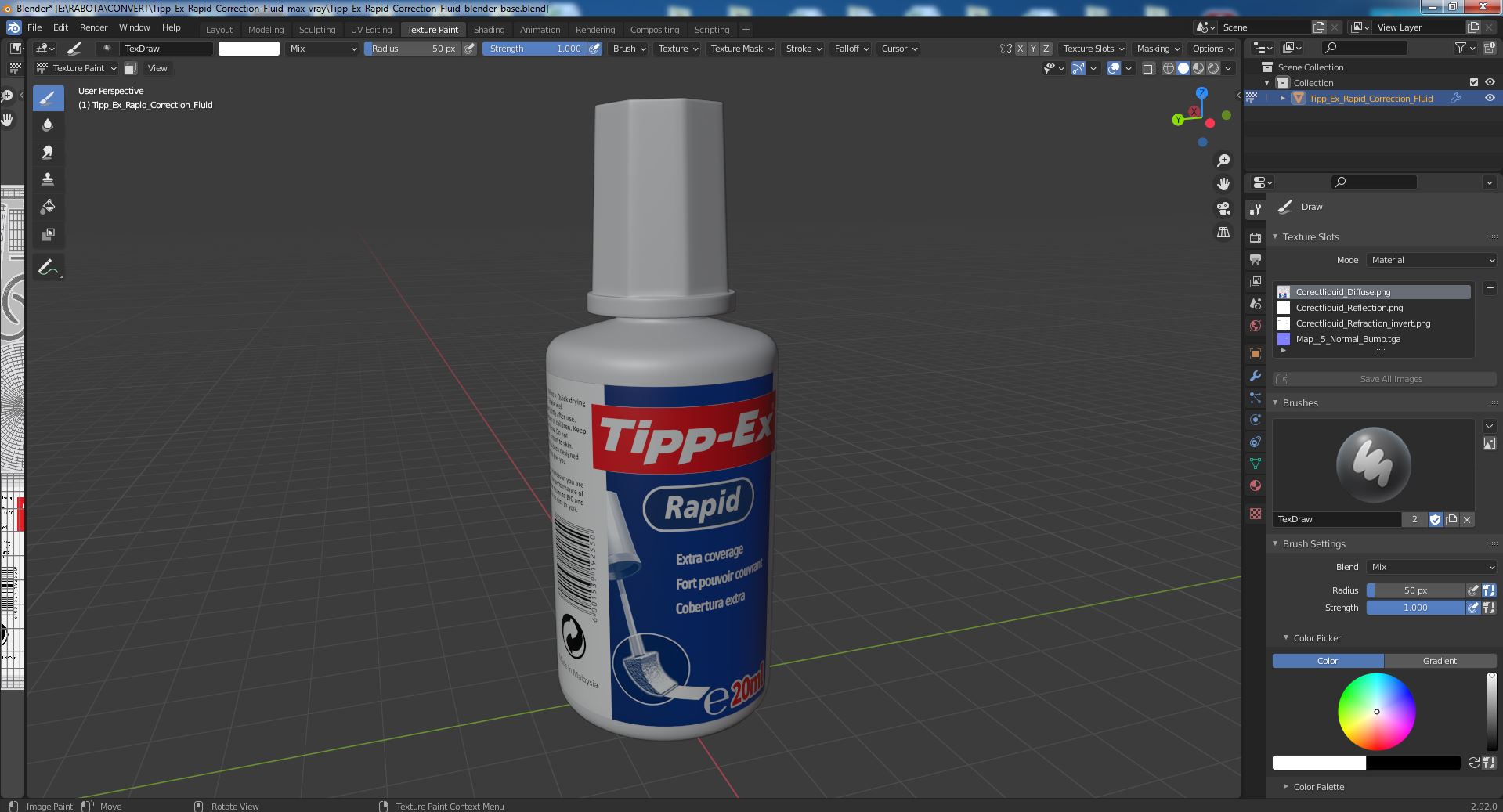1503x812 pixels.
Task: Open the Mode Material dropdown
Action: coord(1432,260)
